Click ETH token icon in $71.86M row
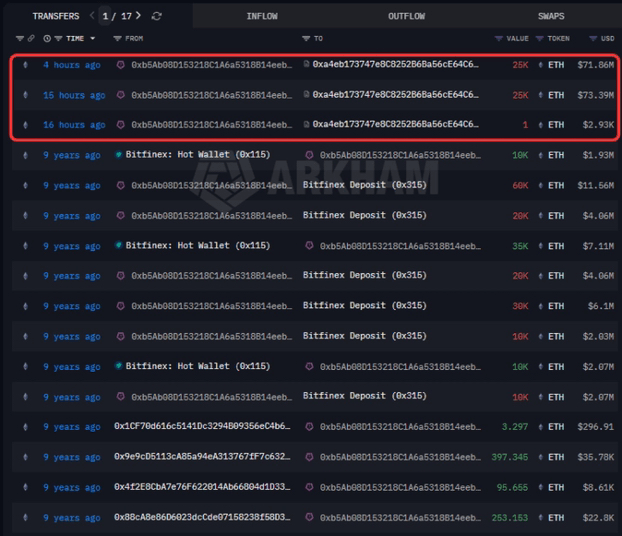The height and width of the screenshot is (536, 622). pyautogui.click(x=540, y=65)
